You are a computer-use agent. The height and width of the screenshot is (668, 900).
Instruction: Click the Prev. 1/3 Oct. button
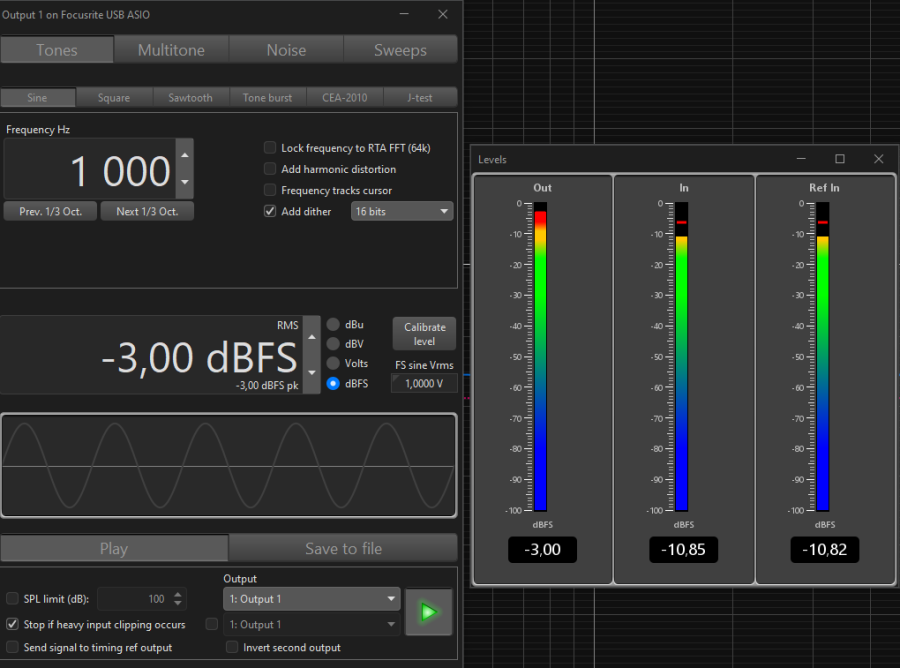(x=51, y=211)
